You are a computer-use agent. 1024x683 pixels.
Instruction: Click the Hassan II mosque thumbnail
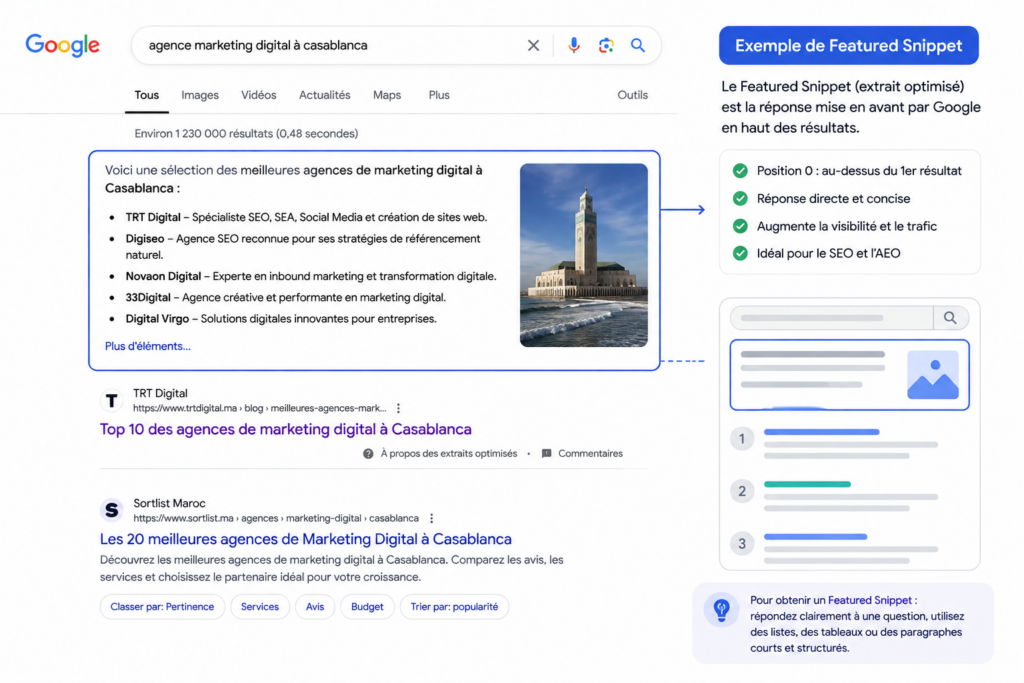pos(584,255)
